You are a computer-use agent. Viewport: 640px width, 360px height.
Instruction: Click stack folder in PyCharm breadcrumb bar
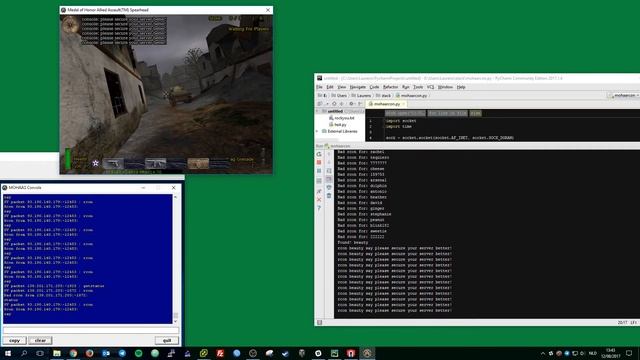[383, 96]
